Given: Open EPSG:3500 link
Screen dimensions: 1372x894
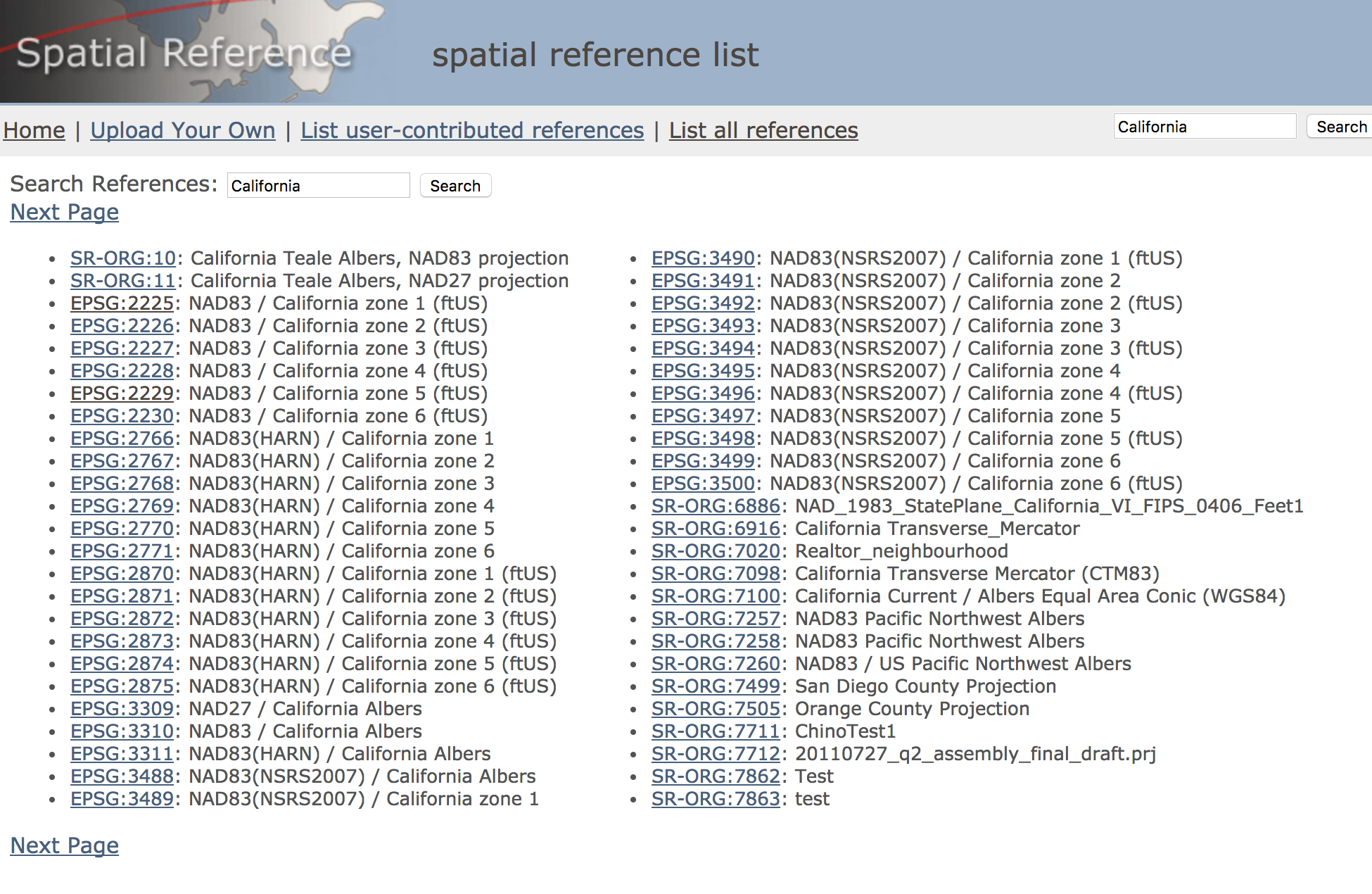Looking at the screenshot, I should pos(704,484).
